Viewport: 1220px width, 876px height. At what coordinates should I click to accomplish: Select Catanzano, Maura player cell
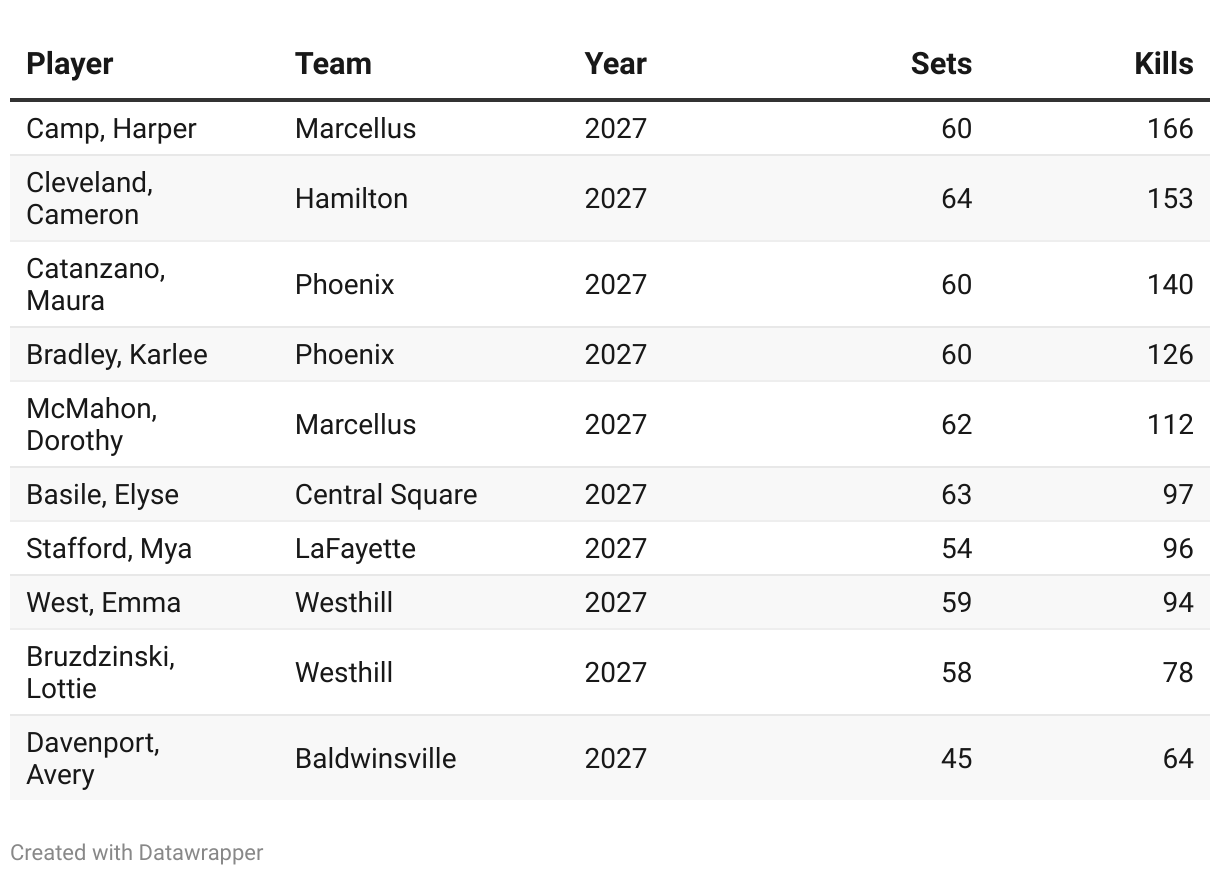tap(95, 284)
